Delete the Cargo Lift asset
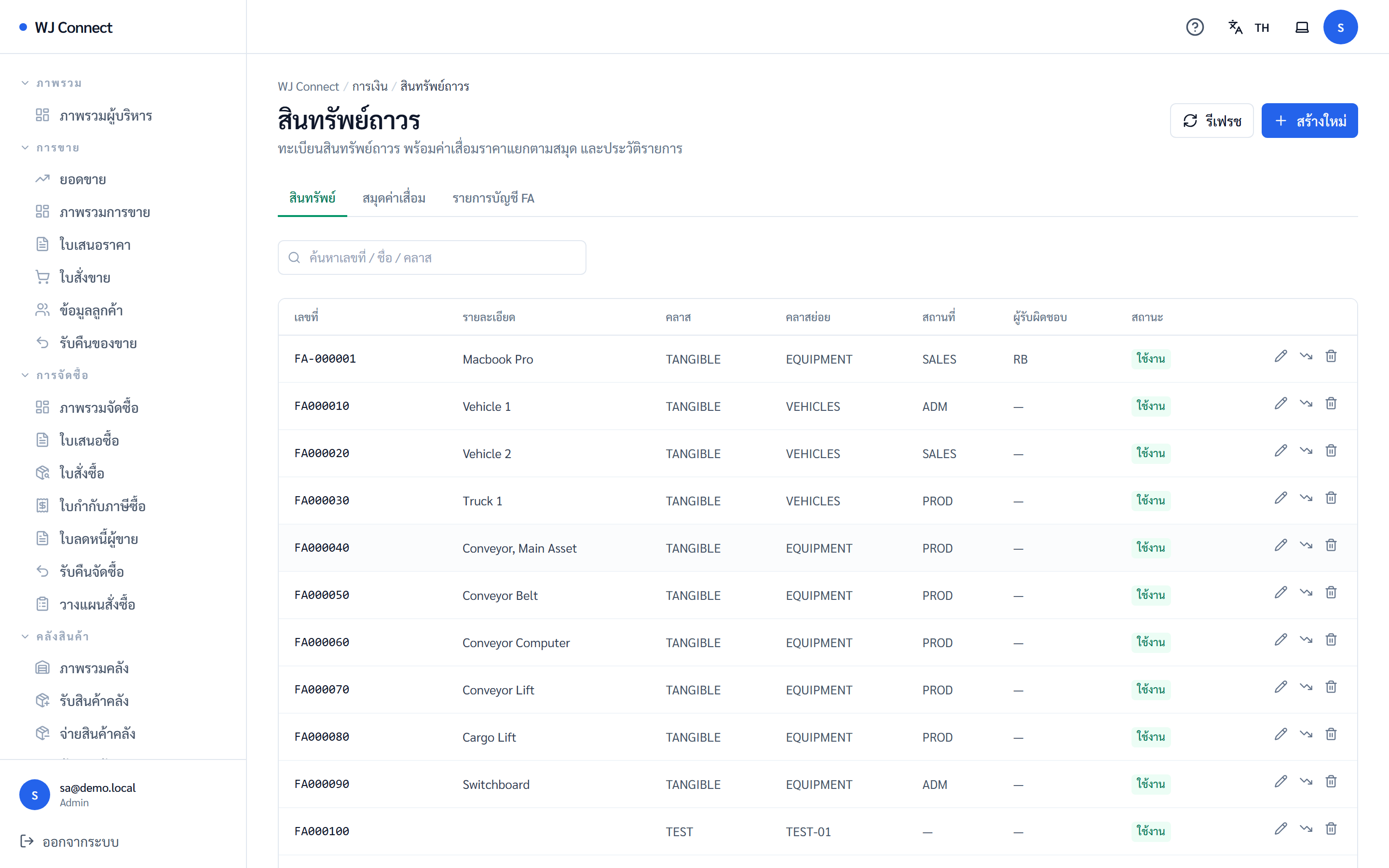Screen dimensions: 1389x868 point(1331,734)
